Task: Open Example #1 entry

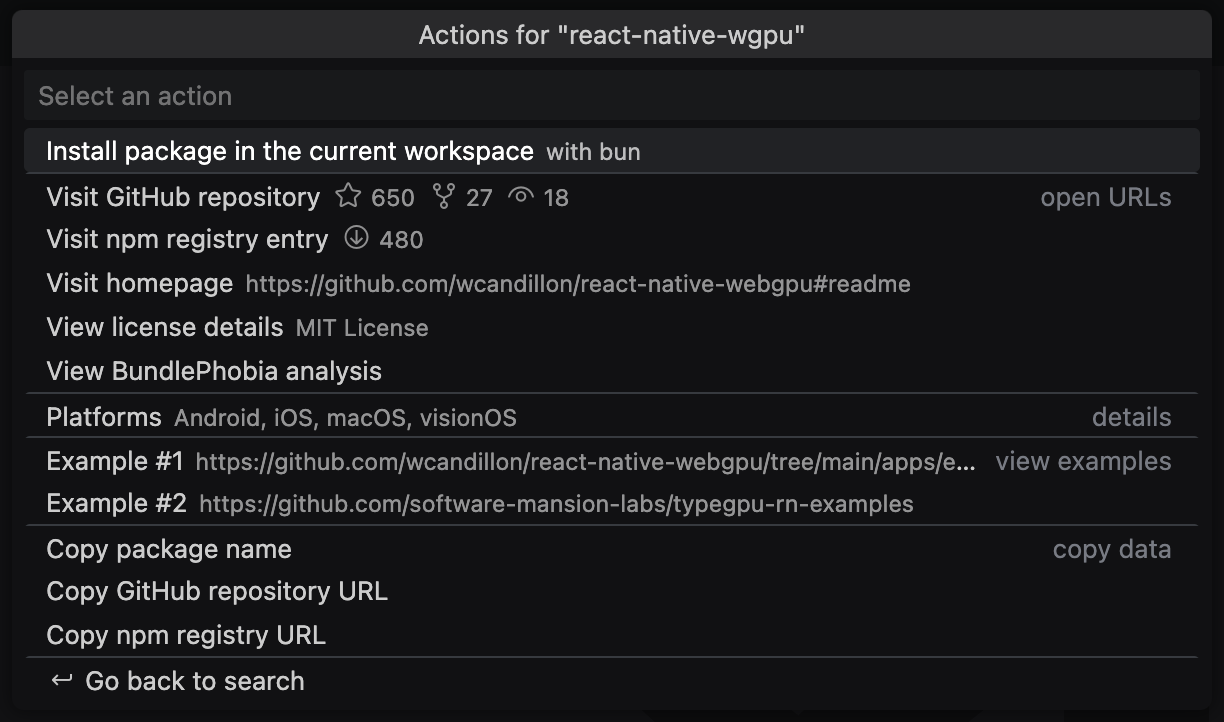Action: pos(611,461)
